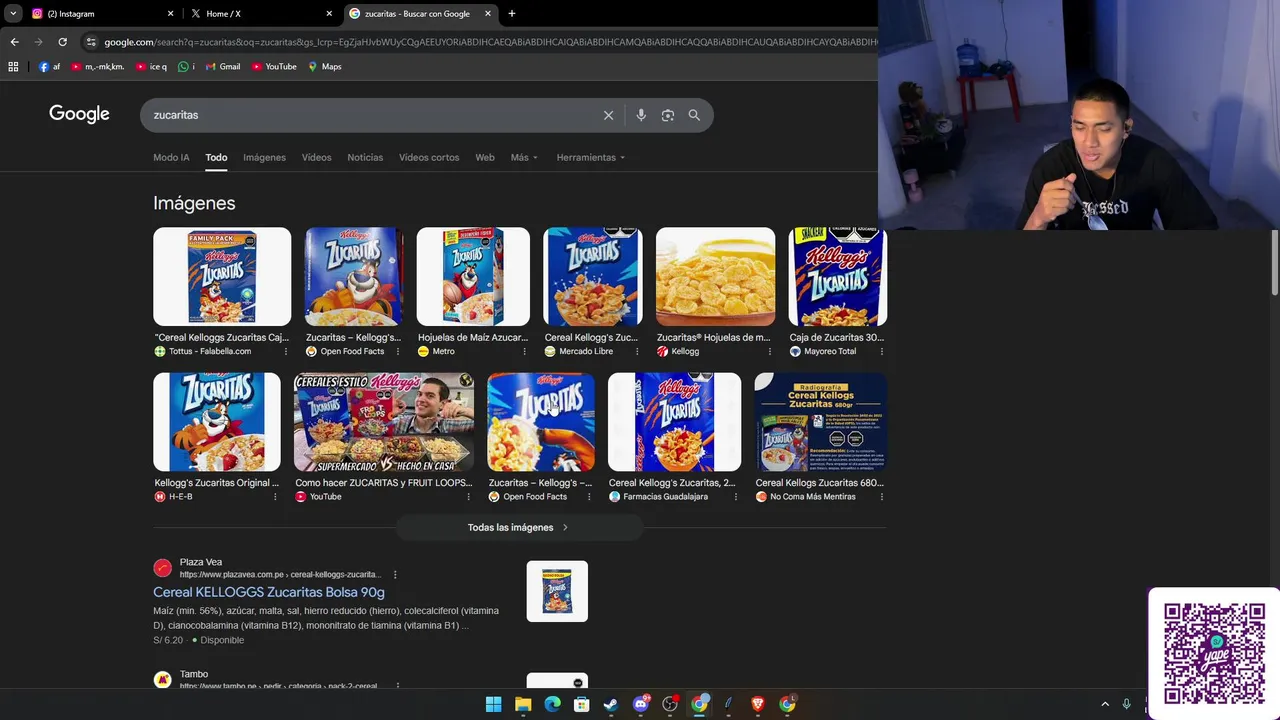Open Brave browser from the taskbar
The width and height of the screenshot is (1280, 720).
pyautogui.click(x=758, y=704)
